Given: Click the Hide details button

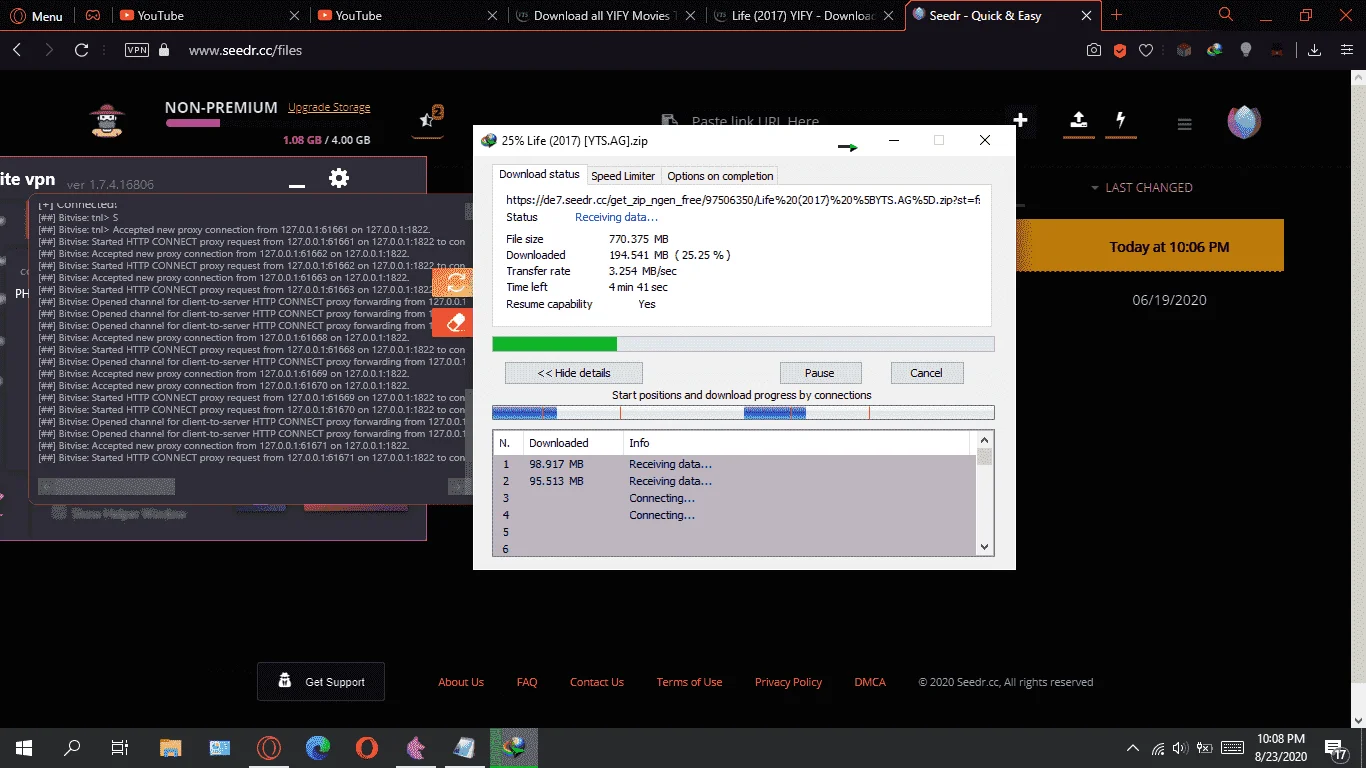Looking at the screenshot, I should pos(574,373).
